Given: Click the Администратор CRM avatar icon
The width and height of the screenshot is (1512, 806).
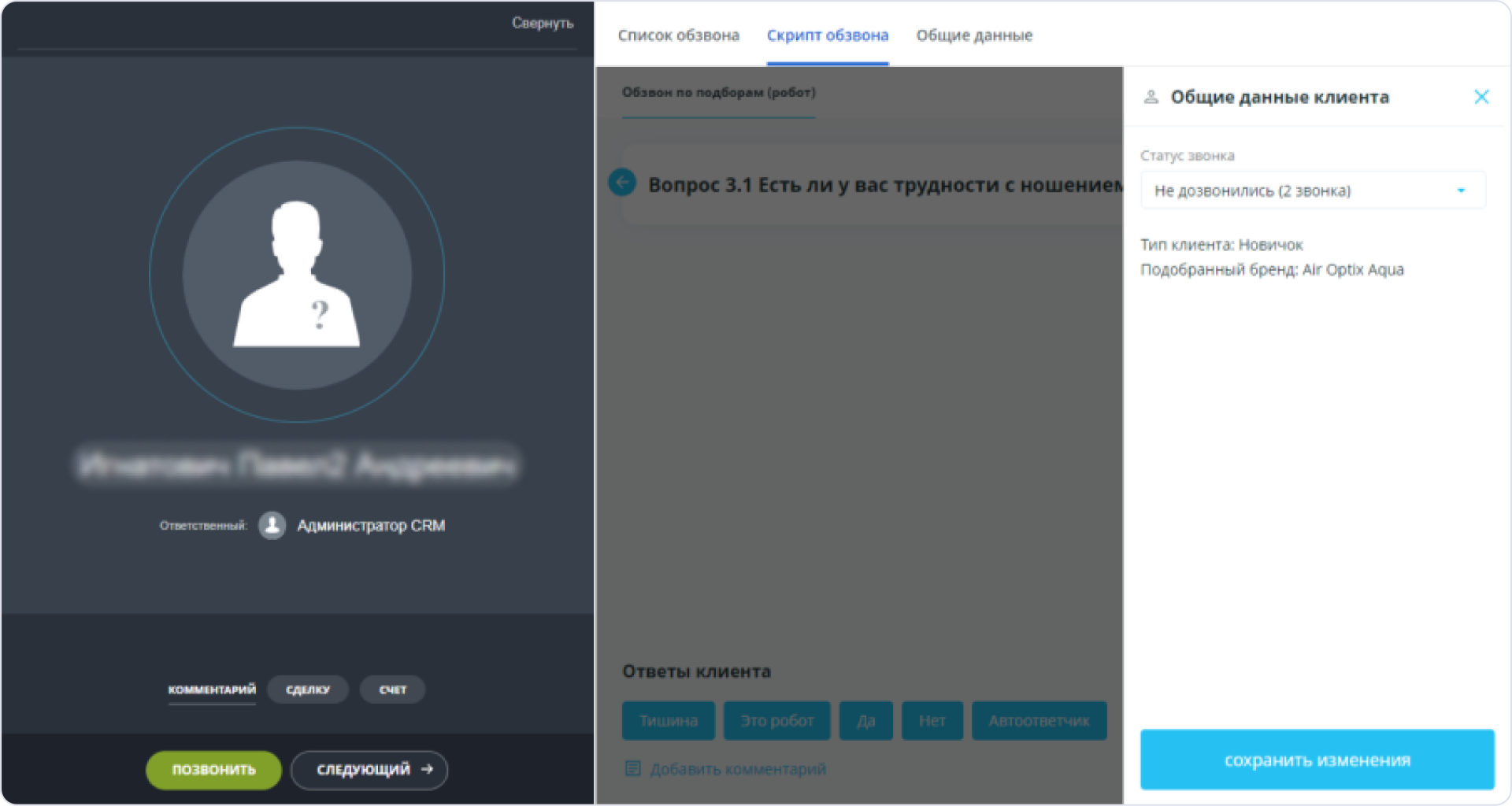Looking at the screenshot, I should click(272, 525).
